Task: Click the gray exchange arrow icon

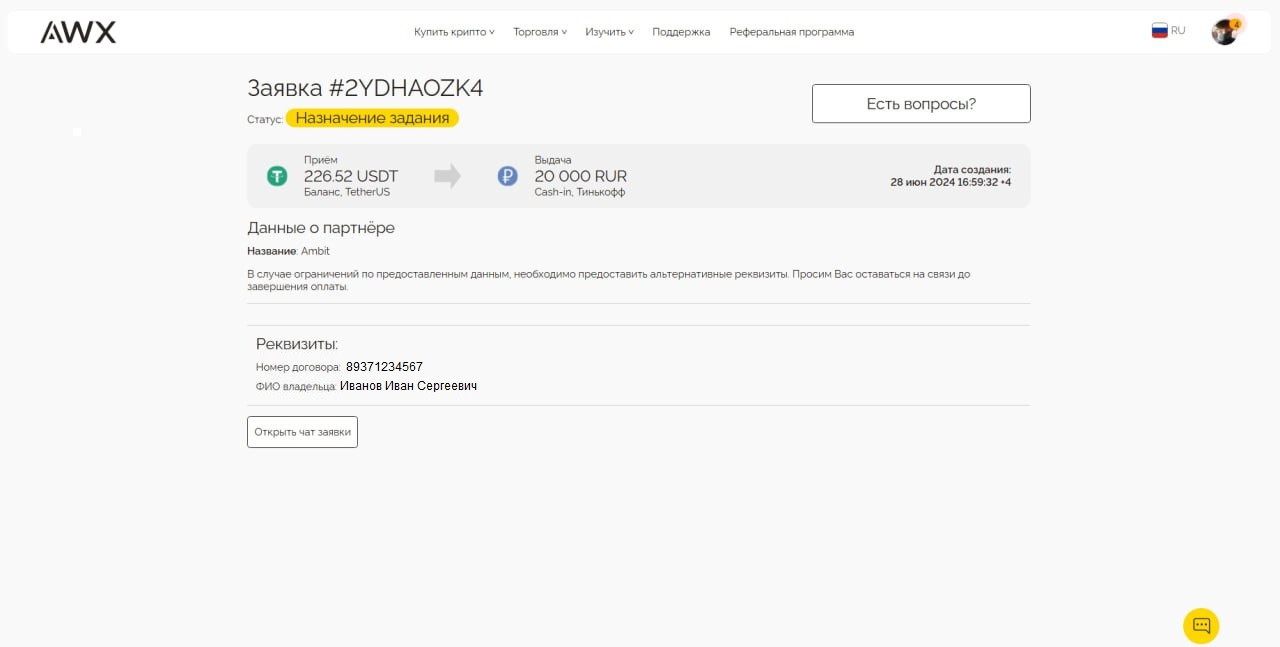Action: click(447, 176)
